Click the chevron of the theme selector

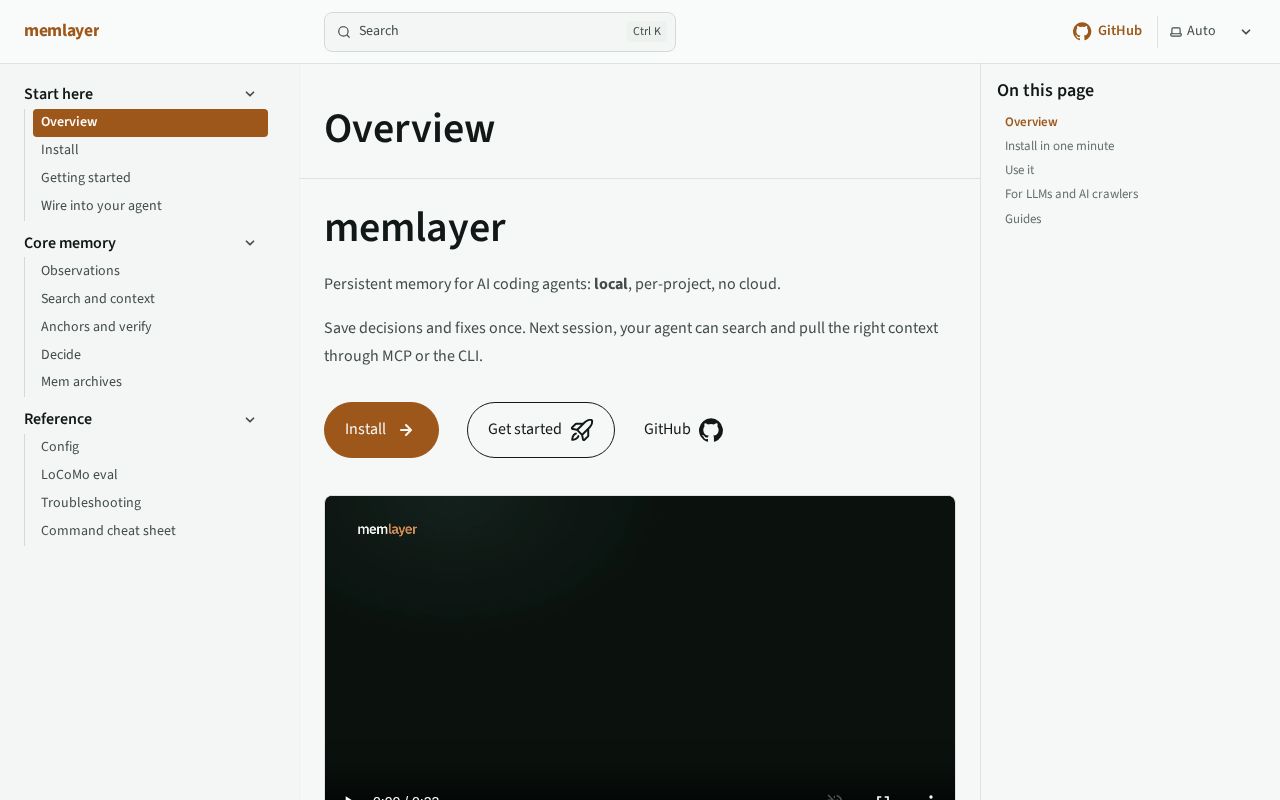(x=1246, y=32)
